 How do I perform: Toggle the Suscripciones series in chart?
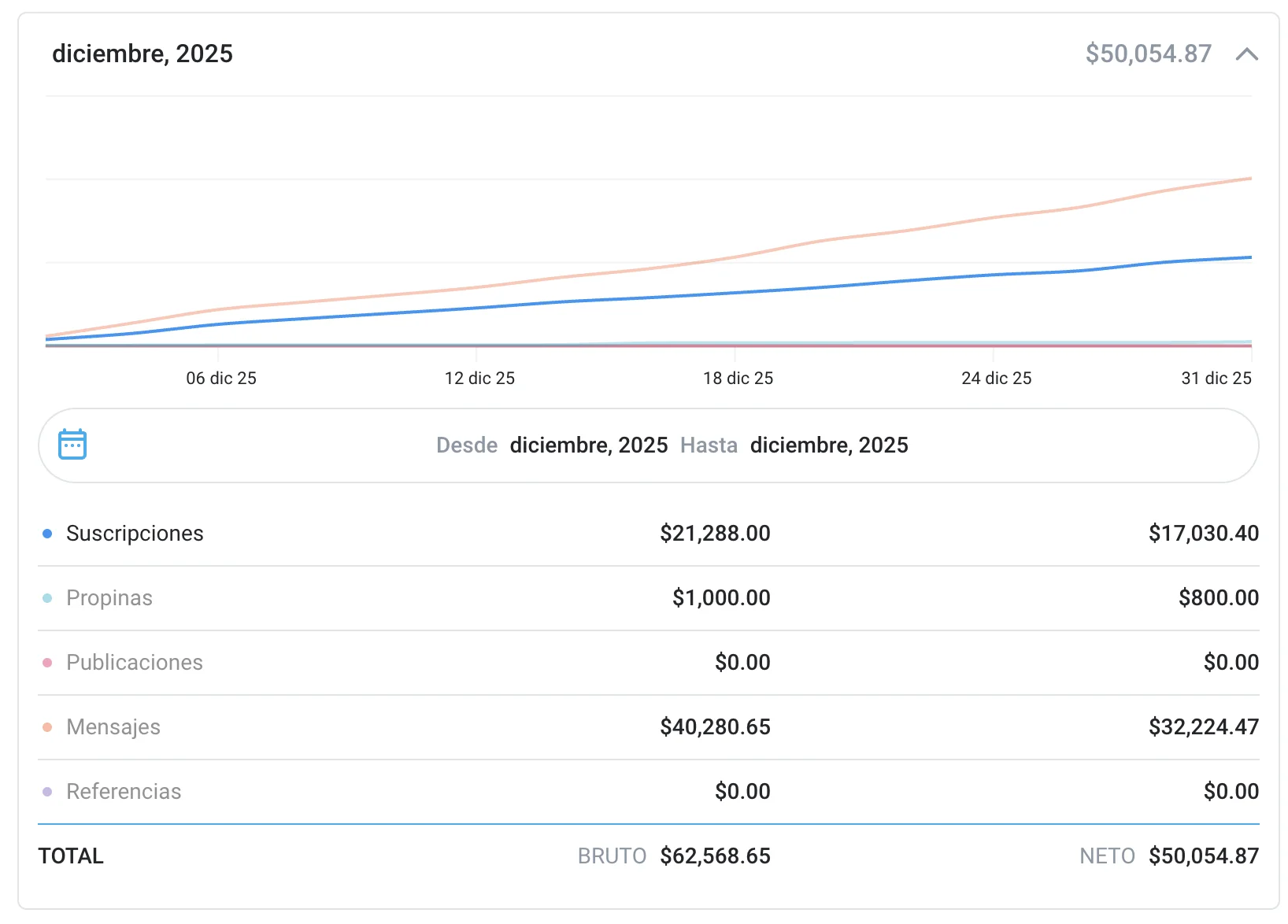coord(135,534)
